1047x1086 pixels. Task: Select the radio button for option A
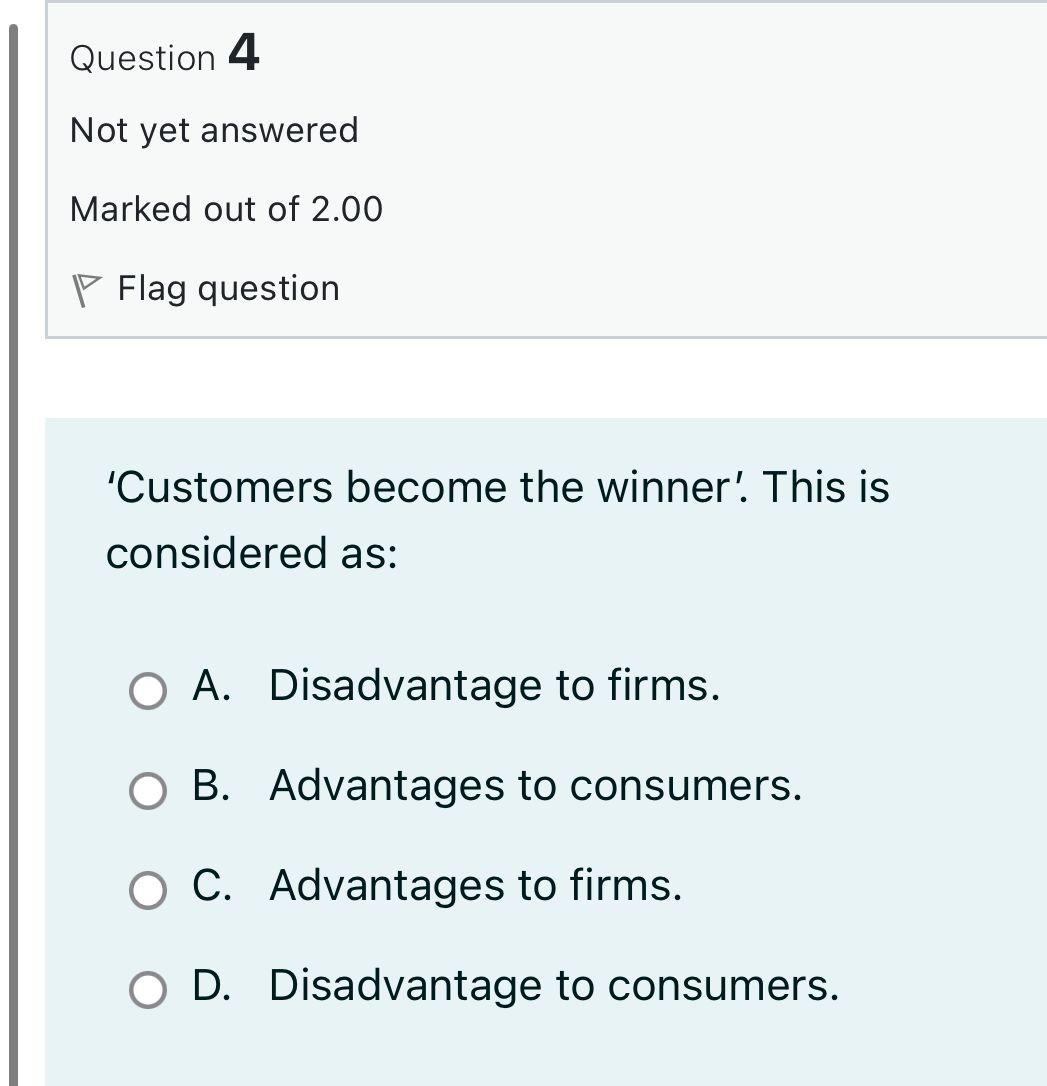point(147,690)
